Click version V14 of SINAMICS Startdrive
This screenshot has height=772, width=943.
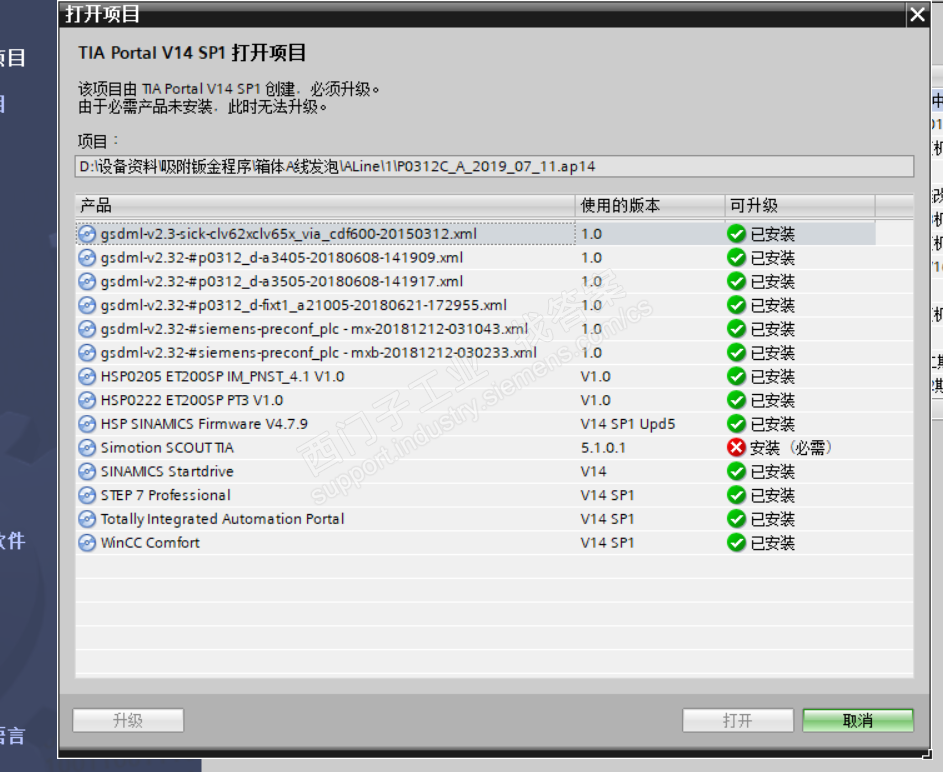tap(594, 471)
